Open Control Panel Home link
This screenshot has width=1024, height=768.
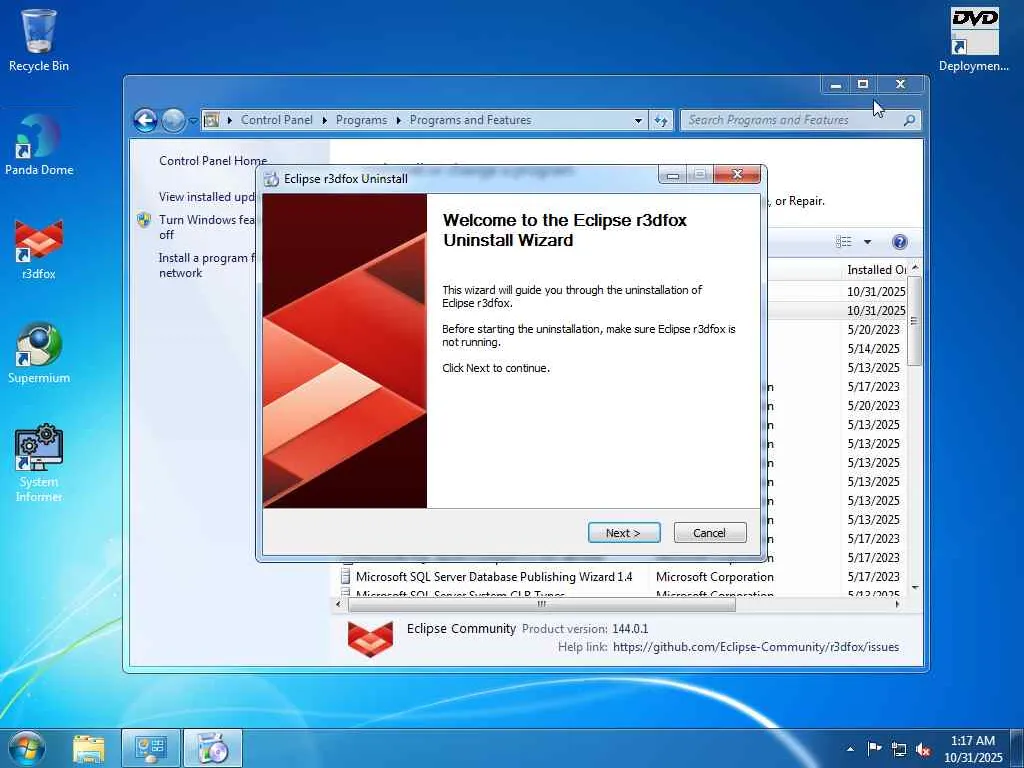click(213, 161)
